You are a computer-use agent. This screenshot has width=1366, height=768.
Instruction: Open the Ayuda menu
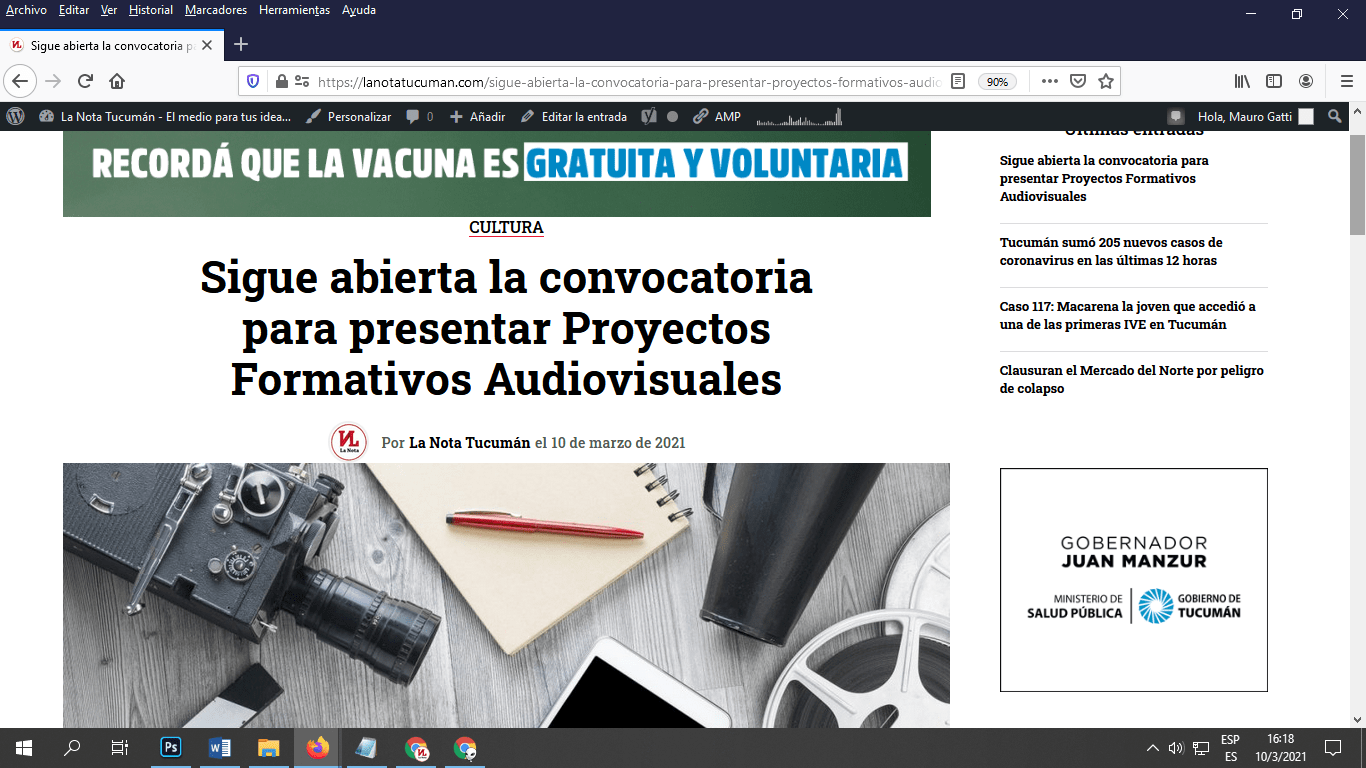(x=359, y=10)
